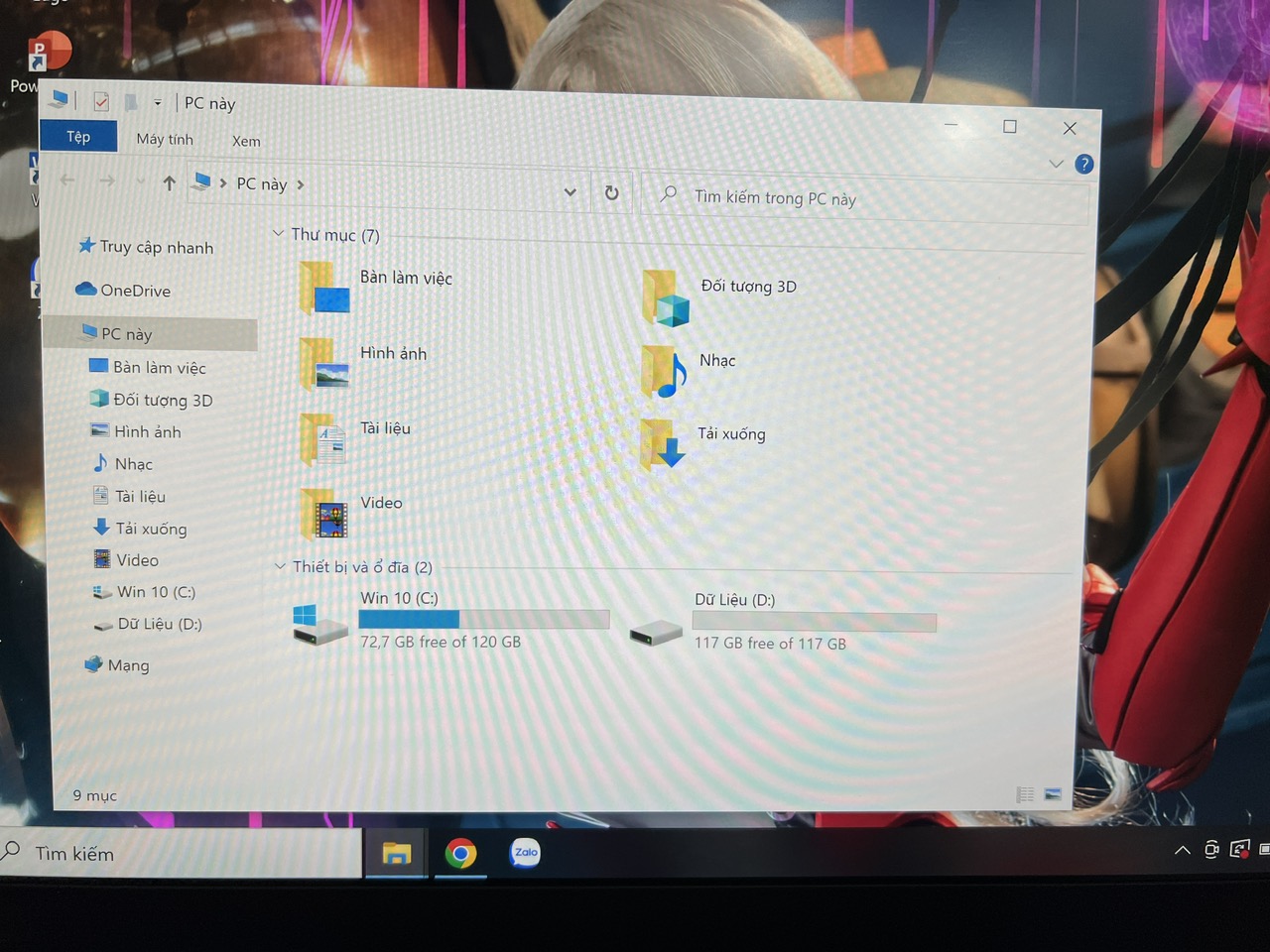Select Mạng in navigation pane
This screenshot has width=1270, height=952.
[x=117, y=664]
